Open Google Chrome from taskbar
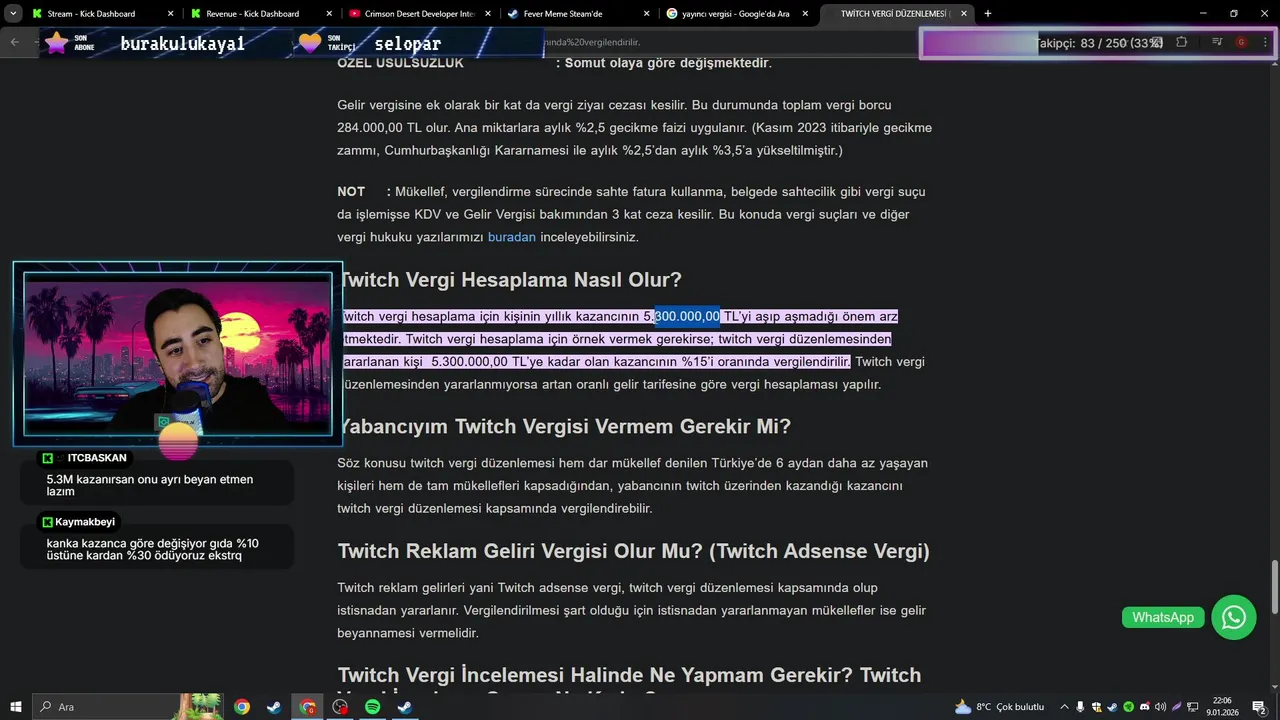This screenshot has width=1280, height=720. 242,707
